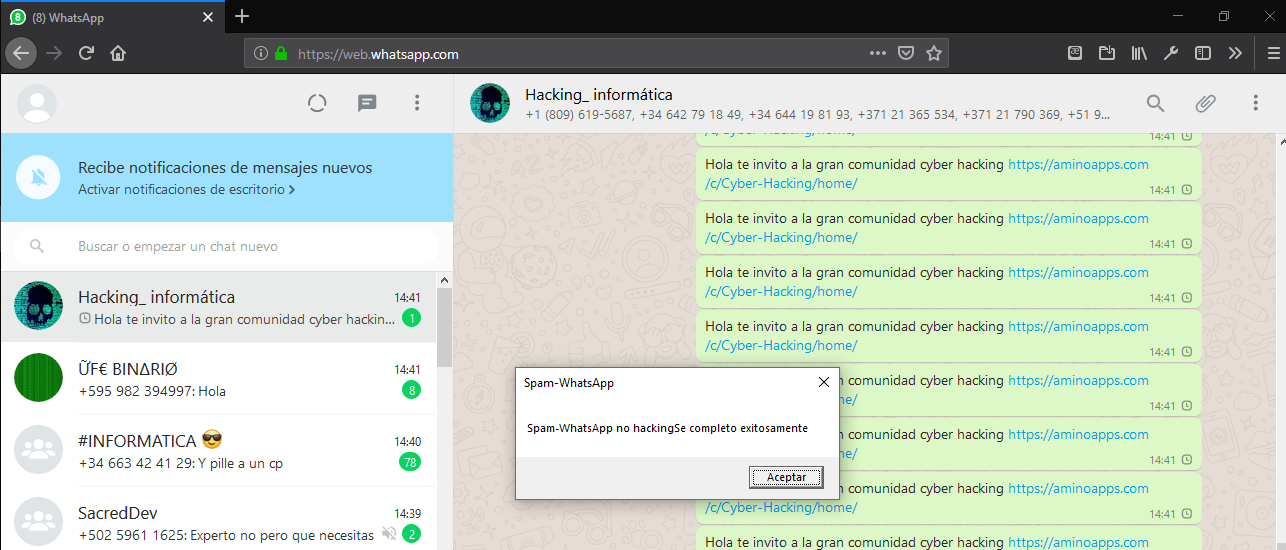Screen dimensions: 1286x550
Task: Open the first aminoapps.com invitation link
Action: (1078, 164)
